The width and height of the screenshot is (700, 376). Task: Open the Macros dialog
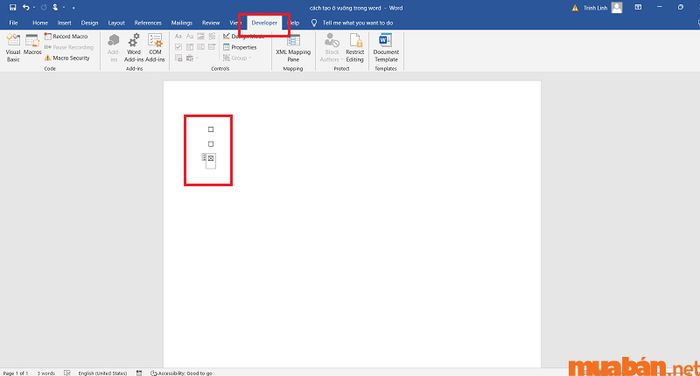pyautogui.click(x=32, y=45)
